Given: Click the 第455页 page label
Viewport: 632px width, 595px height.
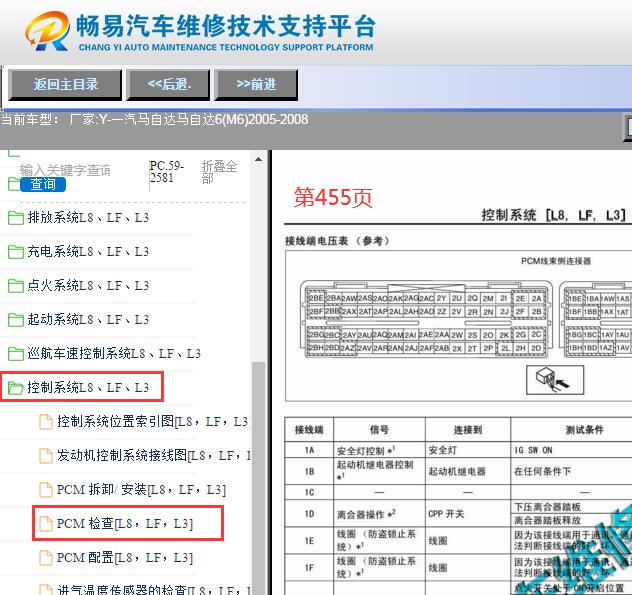Looking at the screenshot, I should pos(333,198).
